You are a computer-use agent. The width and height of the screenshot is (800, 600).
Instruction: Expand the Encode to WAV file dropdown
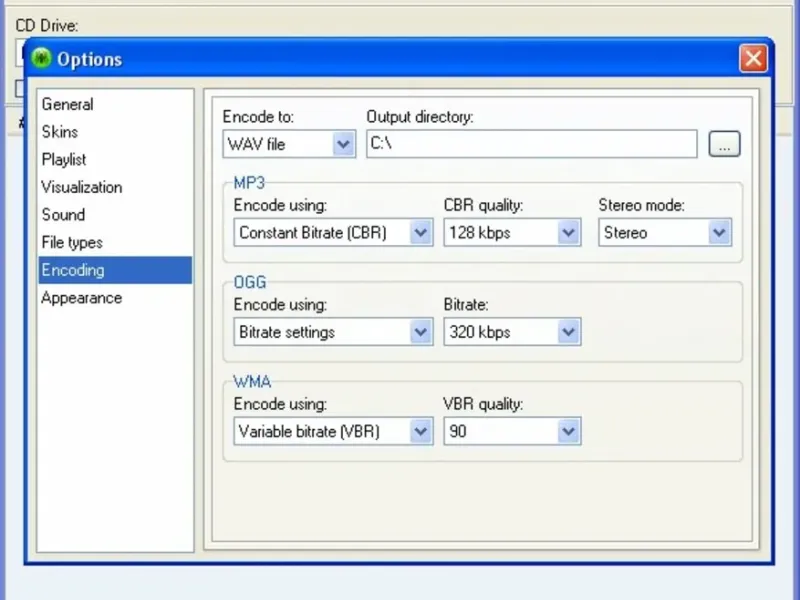[x=289, y=144]
